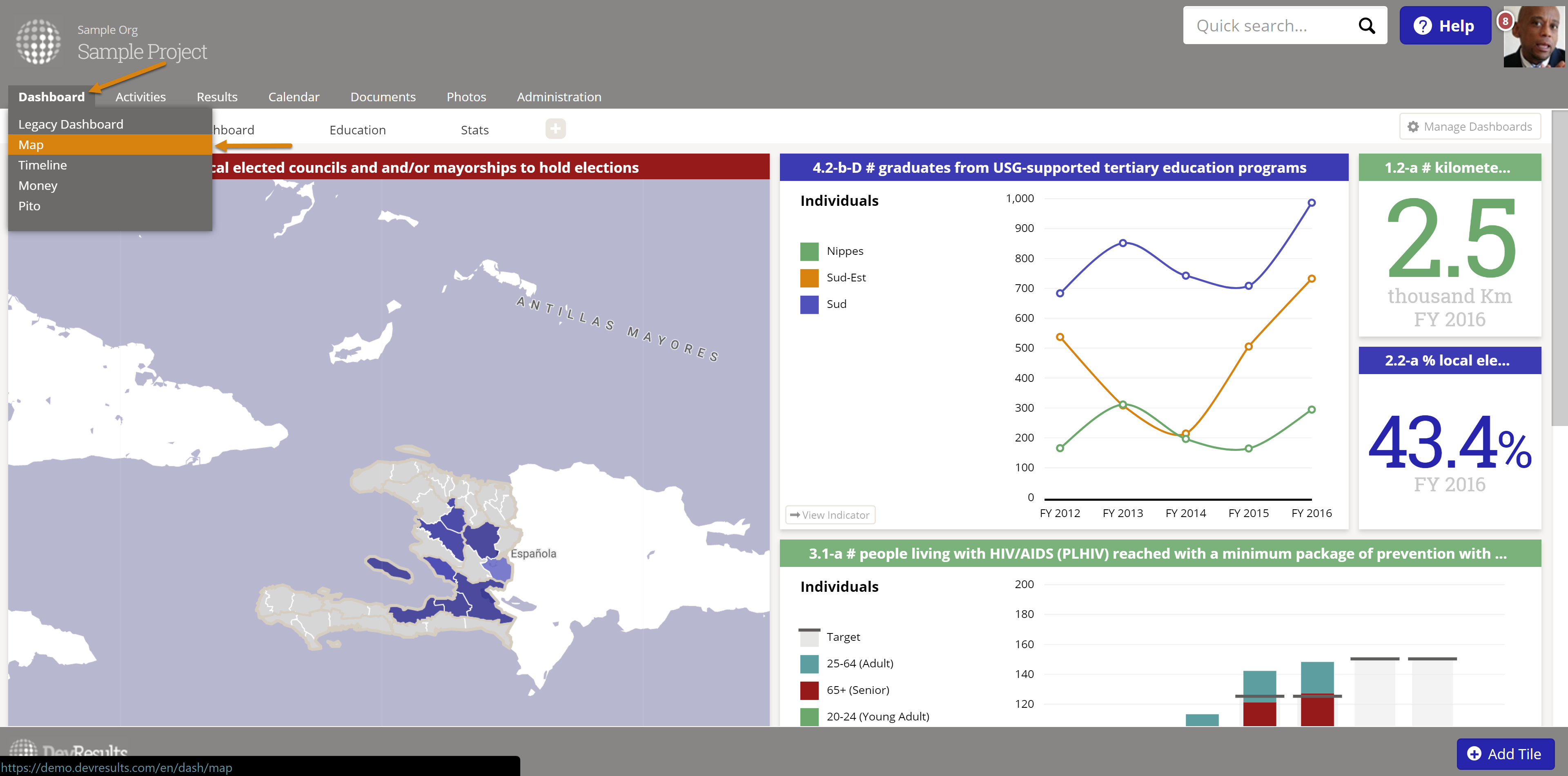Switch to the Education dashboard tab
This screenshot has height=776, width=1568.
point(357,129)
